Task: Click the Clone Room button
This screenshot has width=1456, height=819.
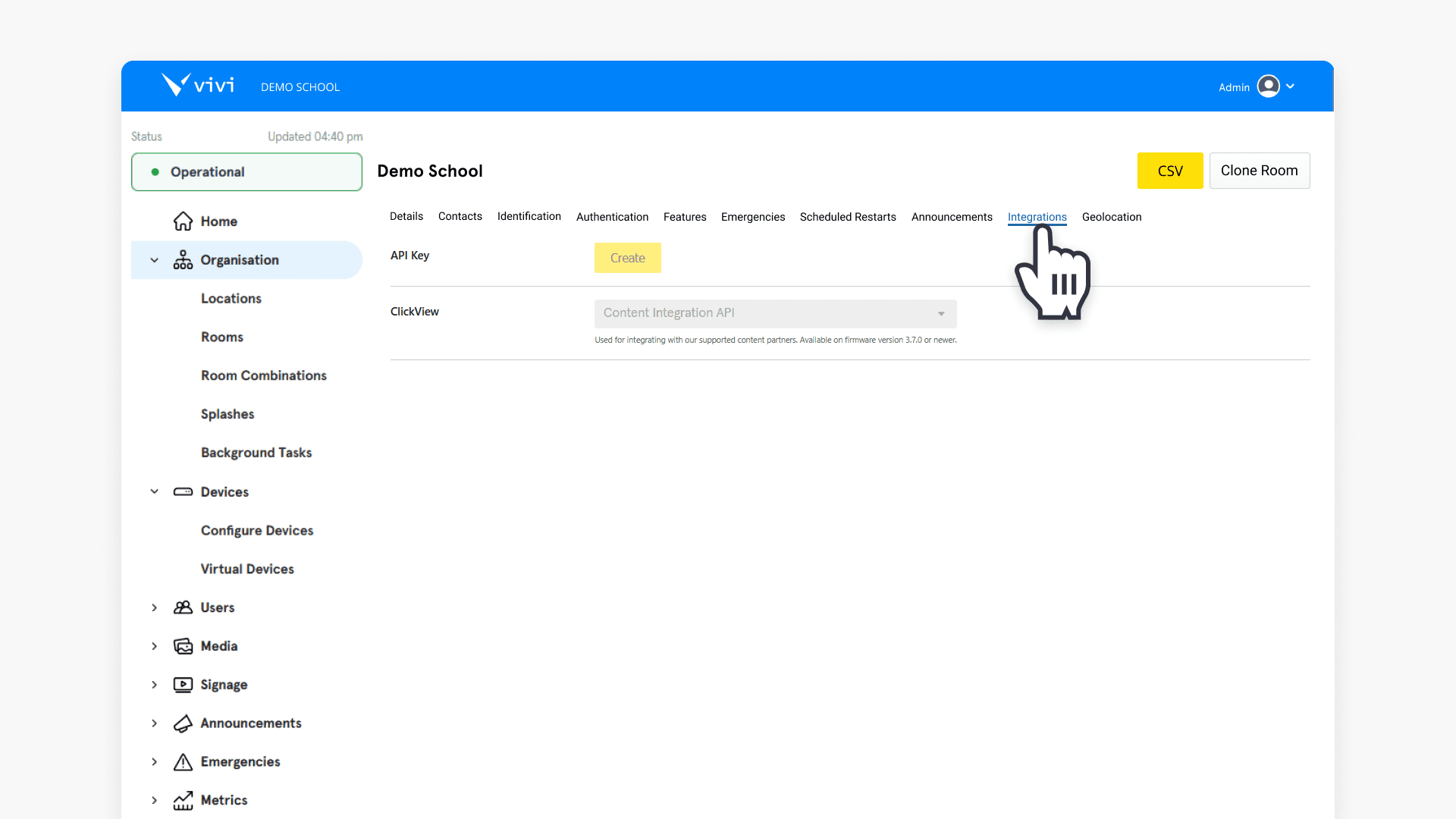Action: (x=1259, y=171)
